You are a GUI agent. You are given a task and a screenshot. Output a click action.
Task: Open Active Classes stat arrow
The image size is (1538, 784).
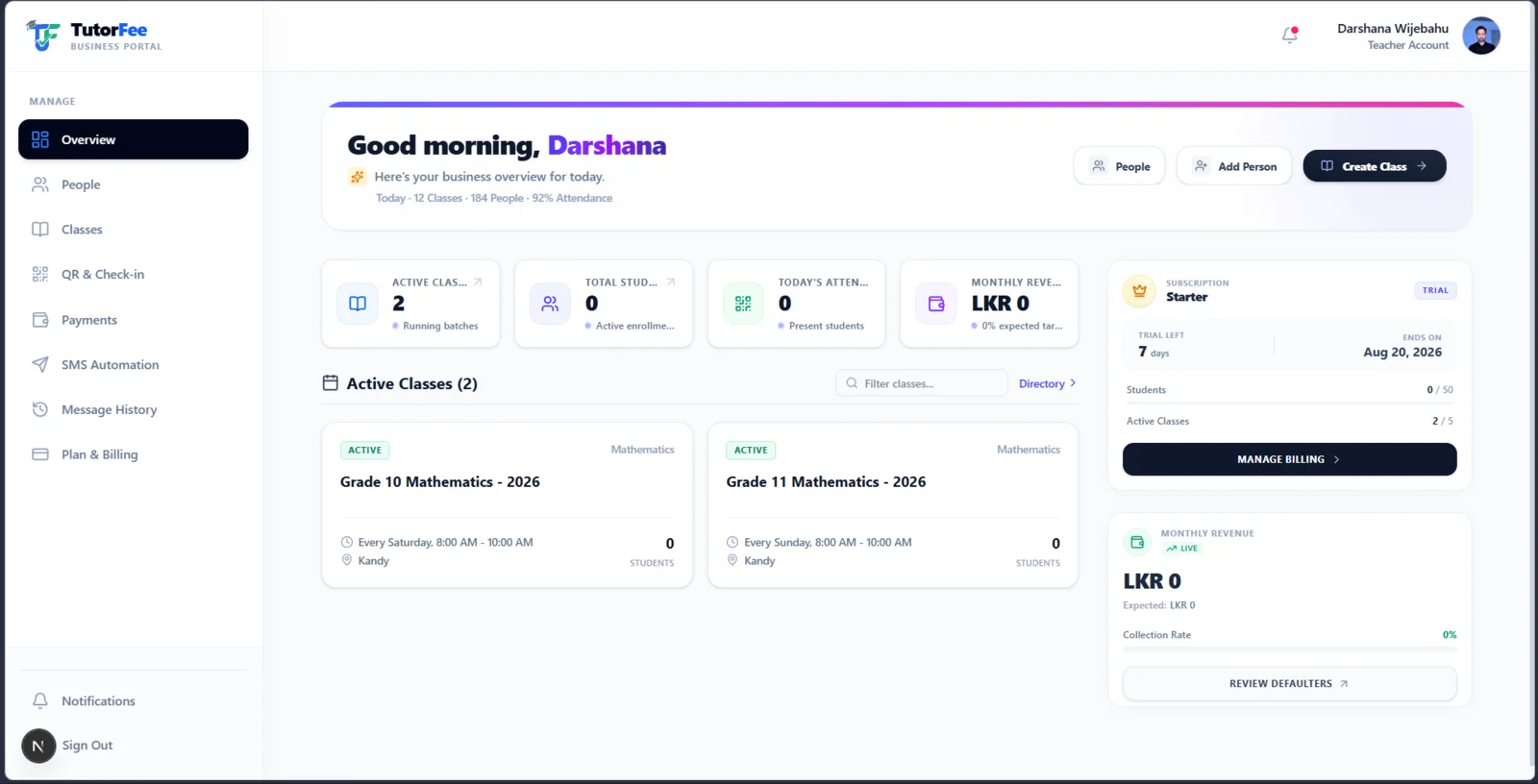[478, 282]
